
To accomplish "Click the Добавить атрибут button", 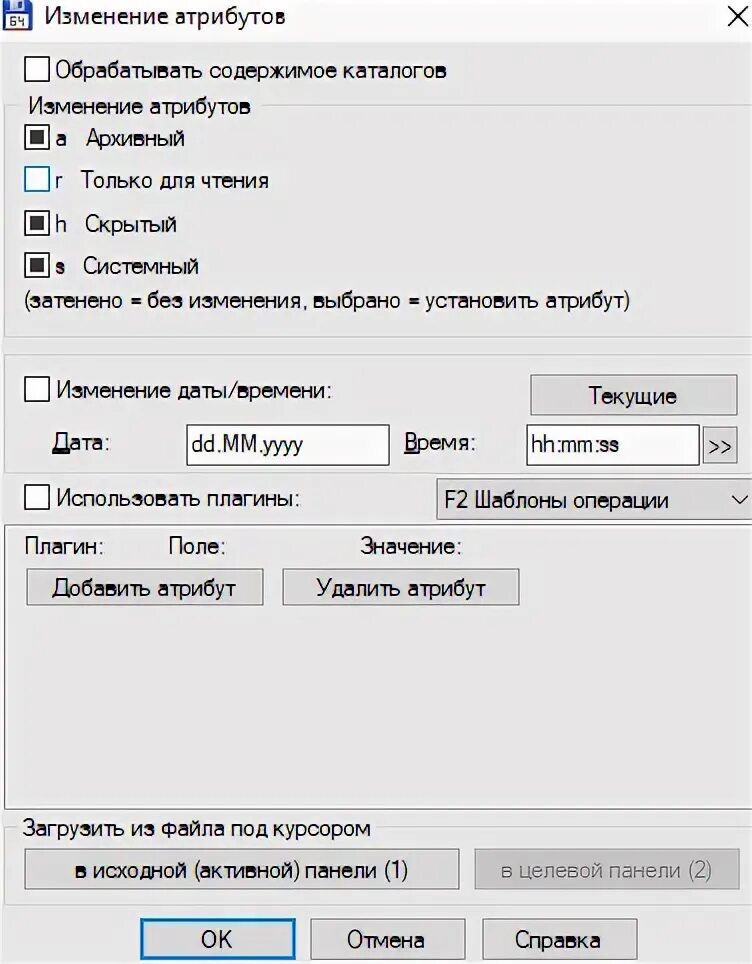I will coord(144,587).
